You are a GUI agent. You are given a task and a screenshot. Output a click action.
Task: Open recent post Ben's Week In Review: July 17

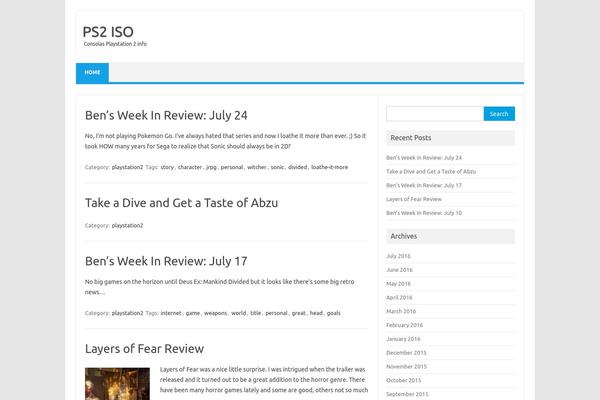[x=424, y=185]
